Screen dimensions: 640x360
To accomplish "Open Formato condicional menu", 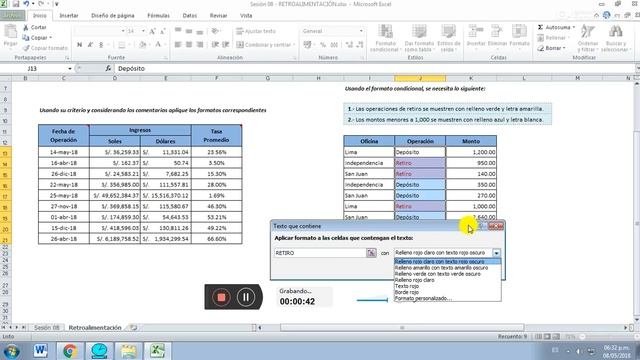I will click(x=385, y=38).
